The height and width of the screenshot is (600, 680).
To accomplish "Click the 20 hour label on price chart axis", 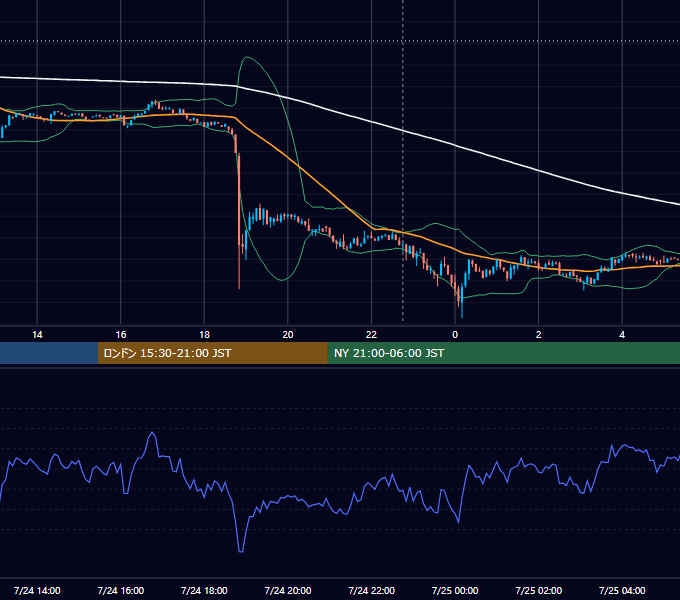I will click(288, 335).
